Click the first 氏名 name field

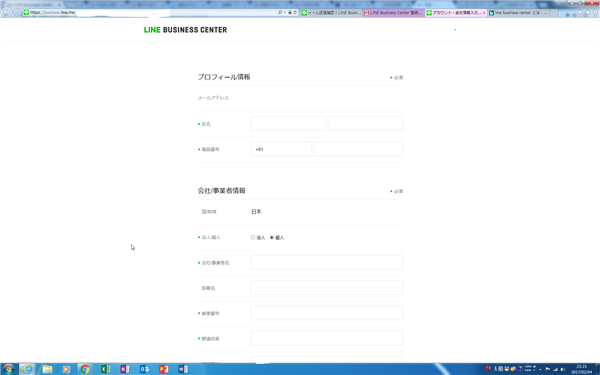point(289,124)
